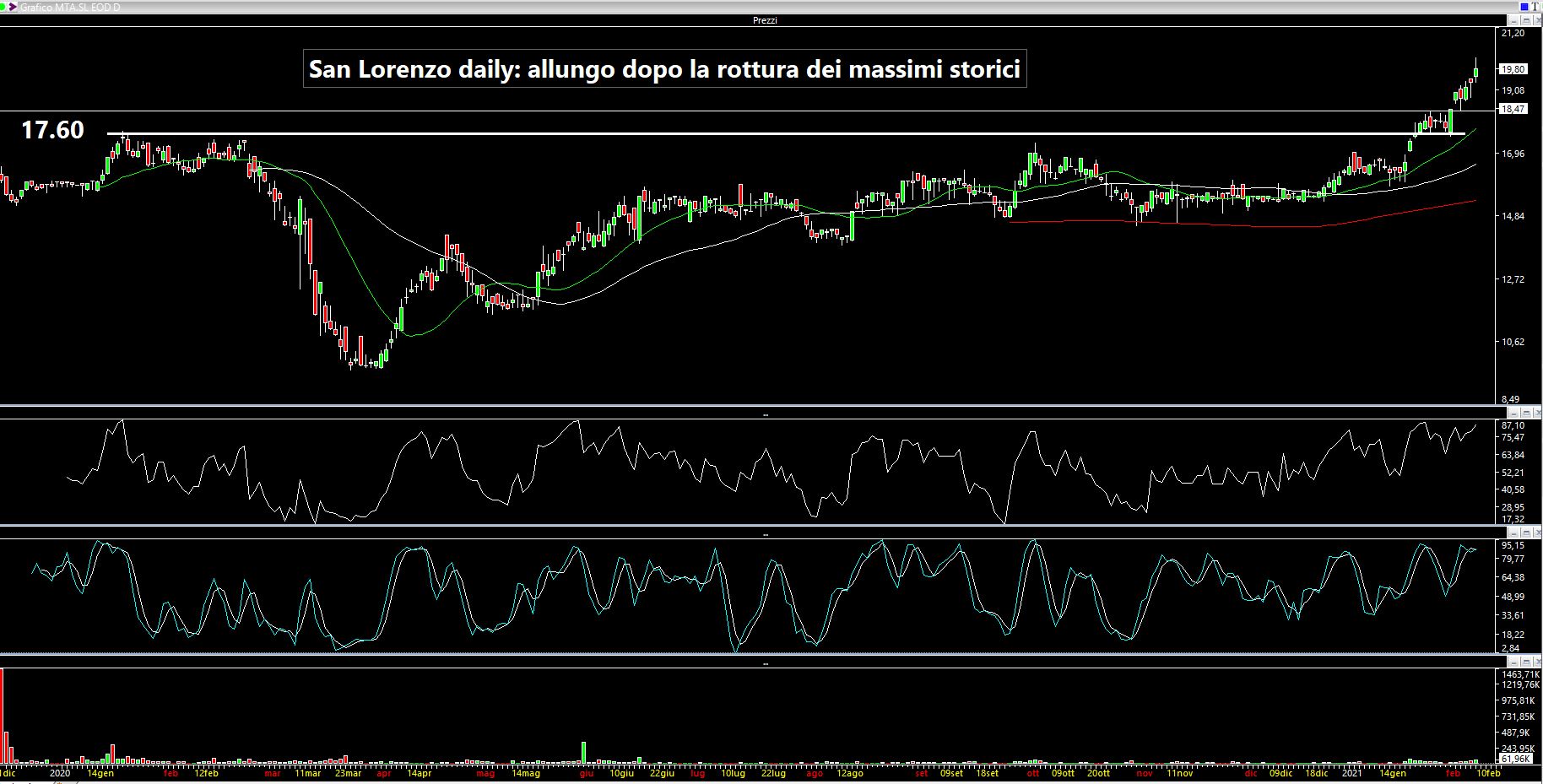
Task: Select the San Lorenzo daily annotation text
Action: [x=664, y=68]
